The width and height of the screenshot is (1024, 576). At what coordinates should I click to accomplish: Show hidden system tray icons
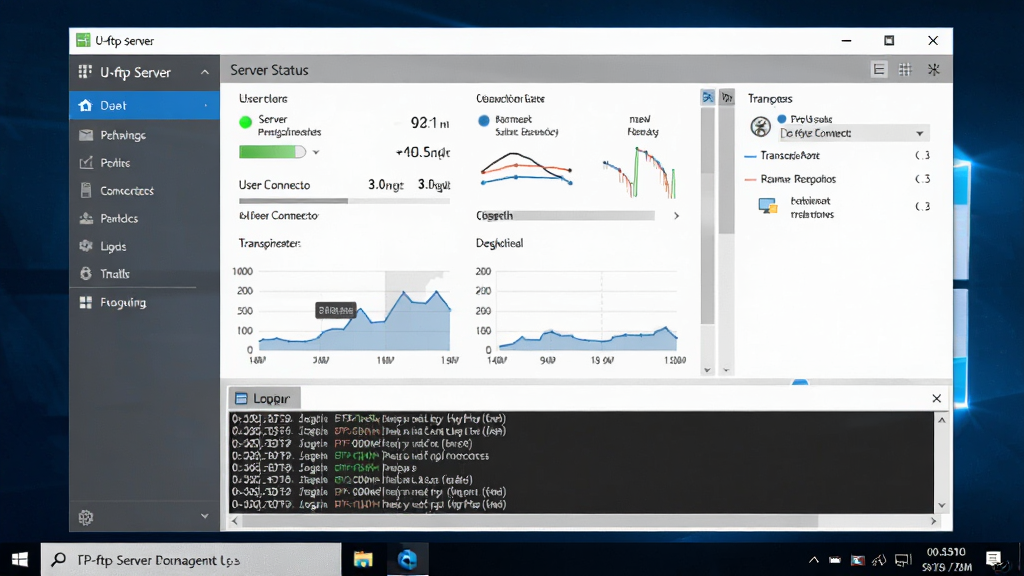pyautogui.click(x=814, y=560)
